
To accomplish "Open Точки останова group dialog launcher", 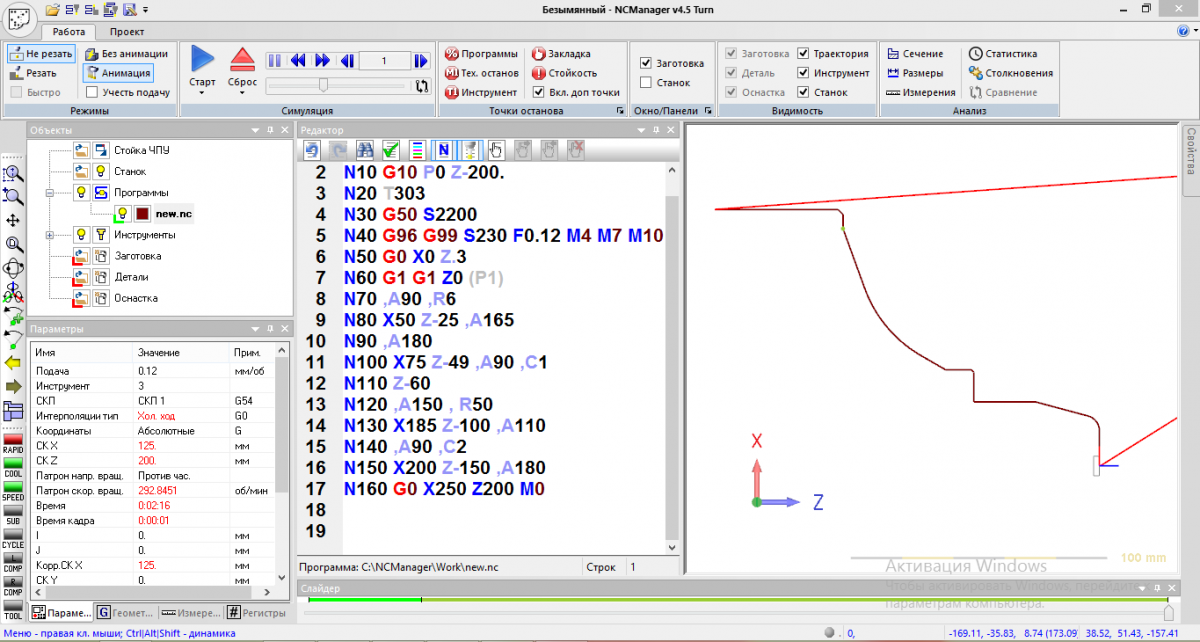I will (x=620, y=111).
